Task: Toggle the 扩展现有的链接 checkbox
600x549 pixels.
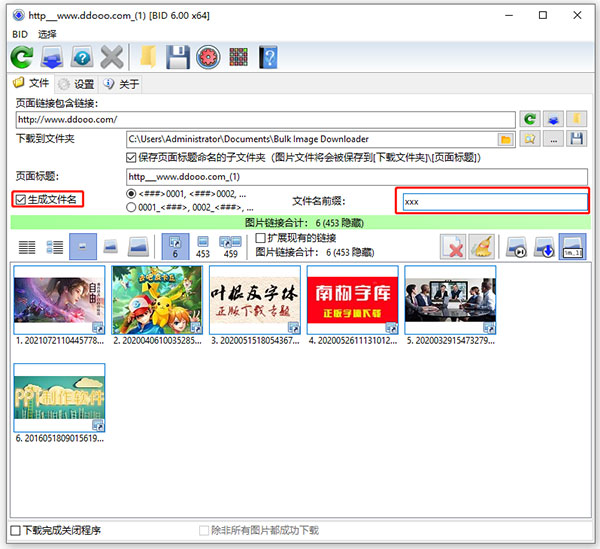Action: coord(260,238)
